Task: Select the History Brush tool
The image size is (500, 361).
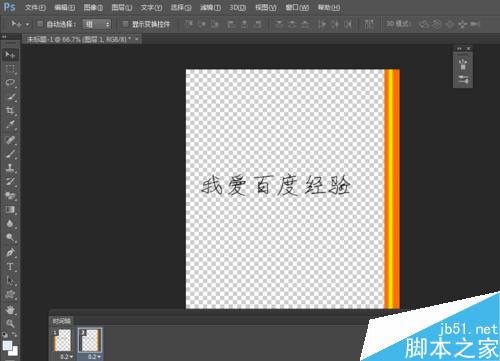Action: 10,182
